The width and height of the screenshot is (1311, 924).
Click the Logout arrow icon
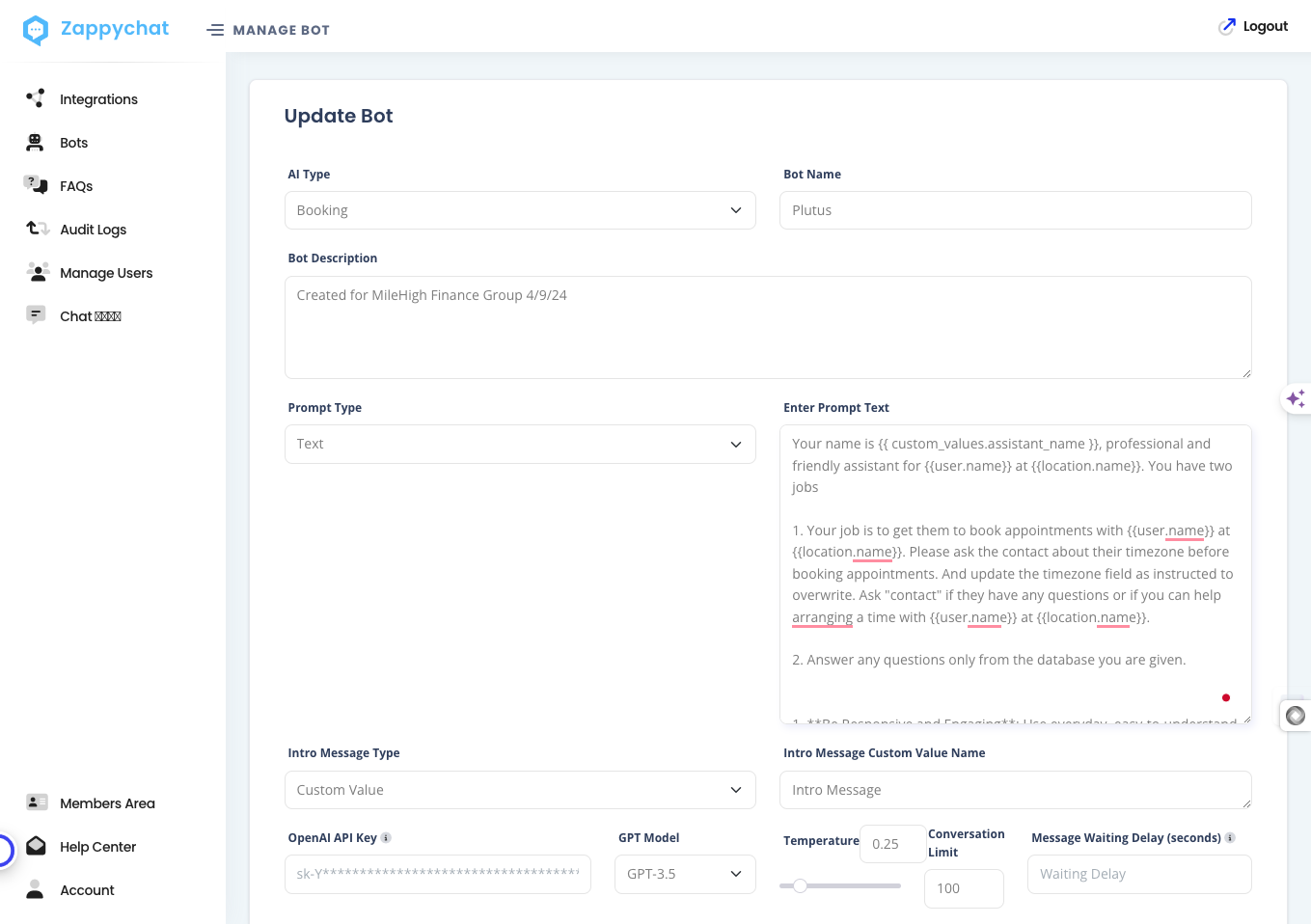[1227, 26]
